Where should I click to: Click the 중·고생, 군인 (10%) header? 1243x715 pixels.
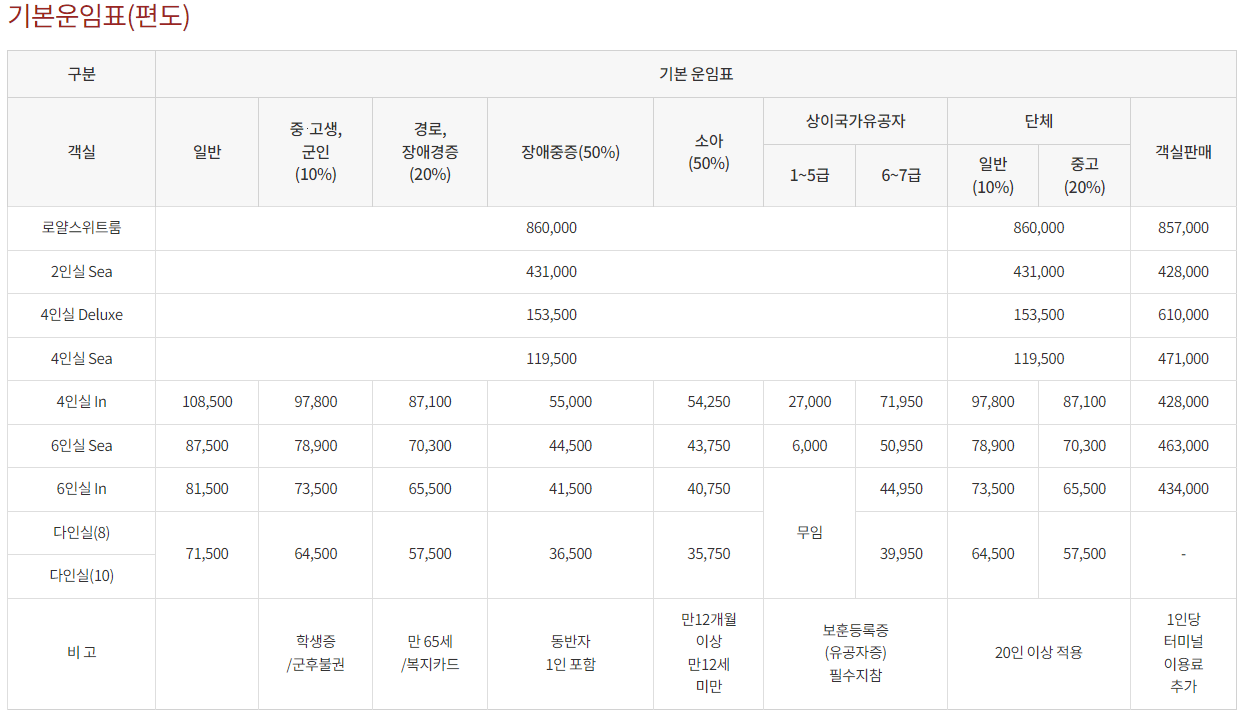pos(315,151)
